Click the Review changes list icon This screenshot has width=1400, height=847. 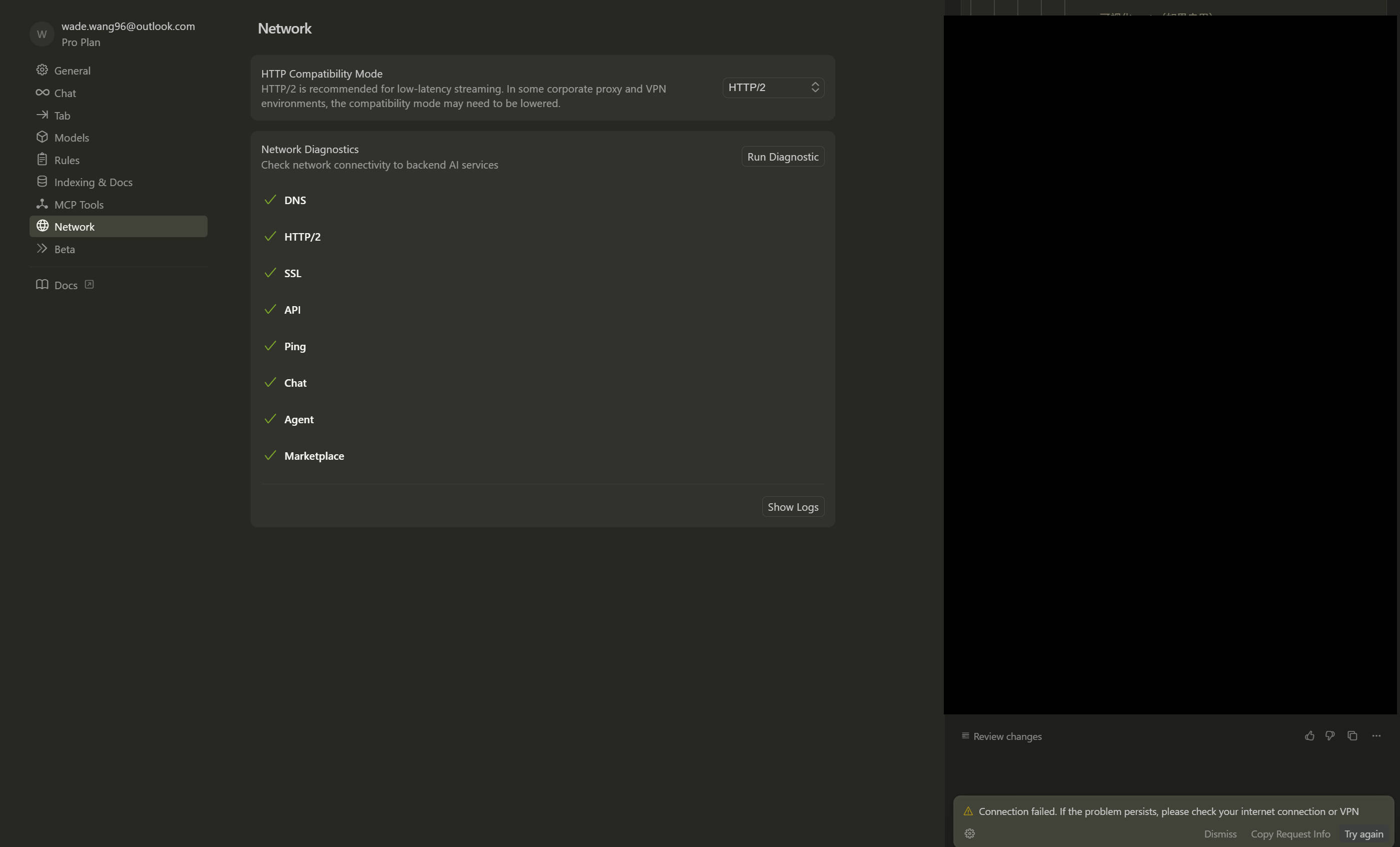coord(965,735)
